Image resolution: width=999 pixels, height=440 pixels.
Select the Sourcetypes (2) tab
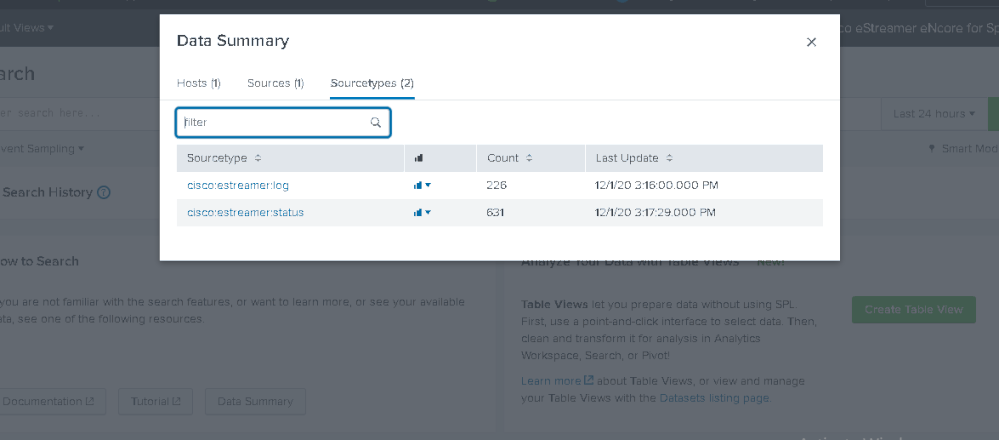pos(372,83)
